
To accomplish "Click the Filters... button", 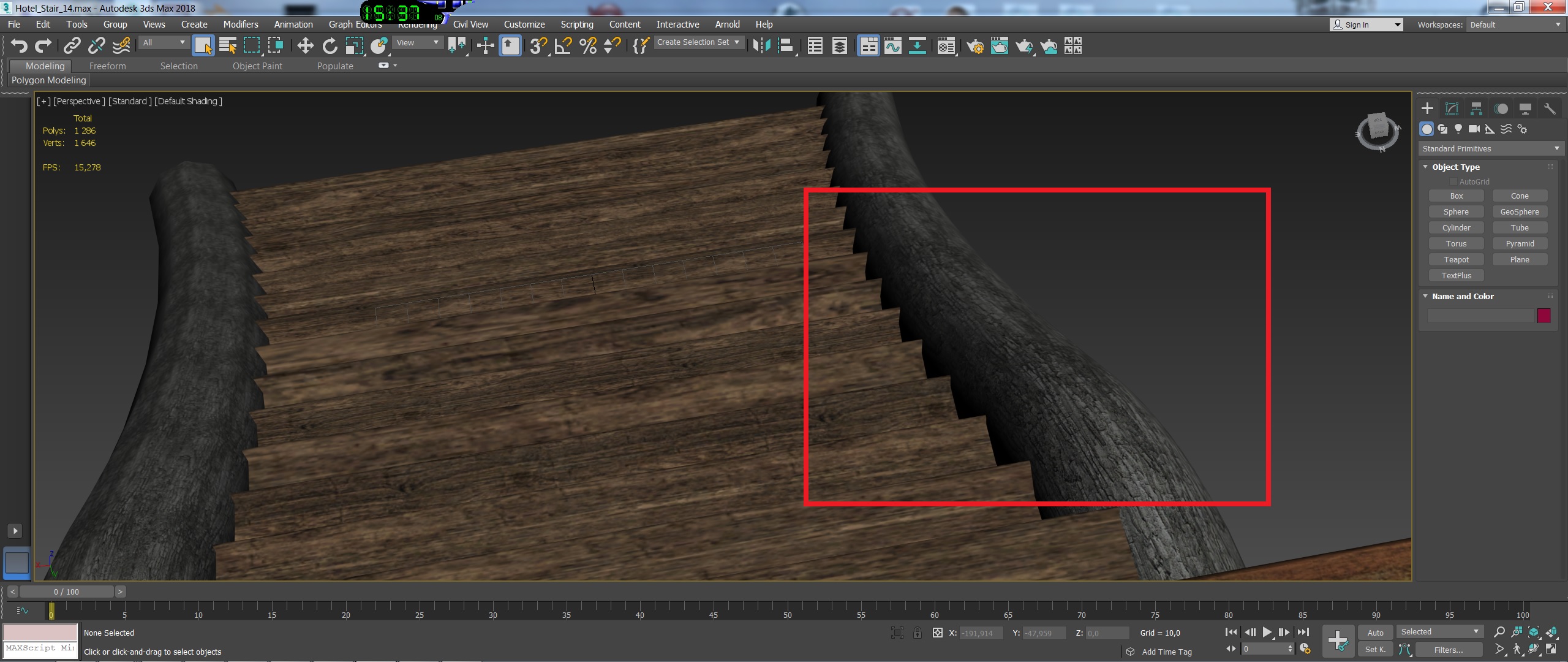I will pyautogui.click(x=1448, y=650).
